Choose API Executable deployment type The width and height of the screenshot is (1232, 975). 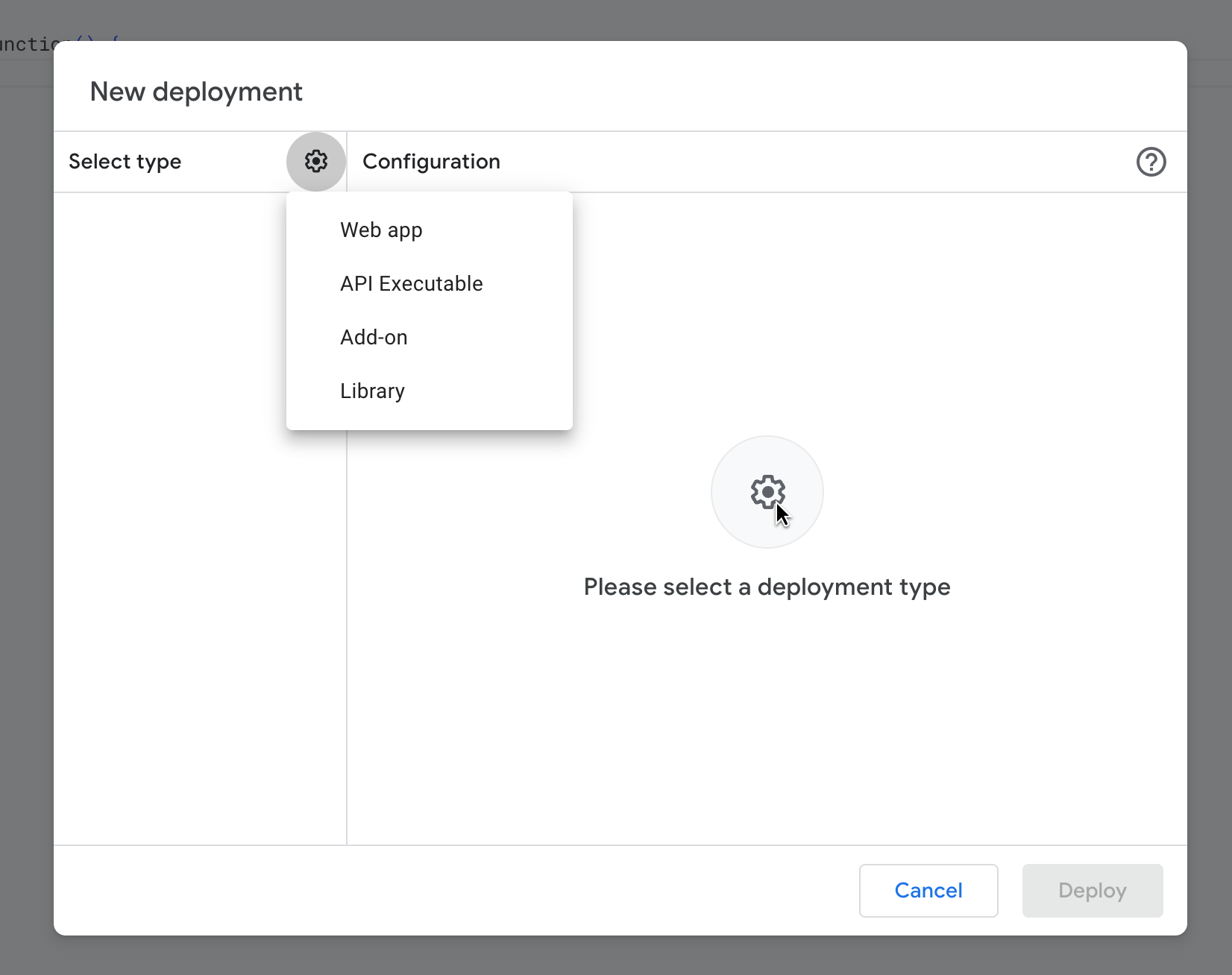pos(411,283)
